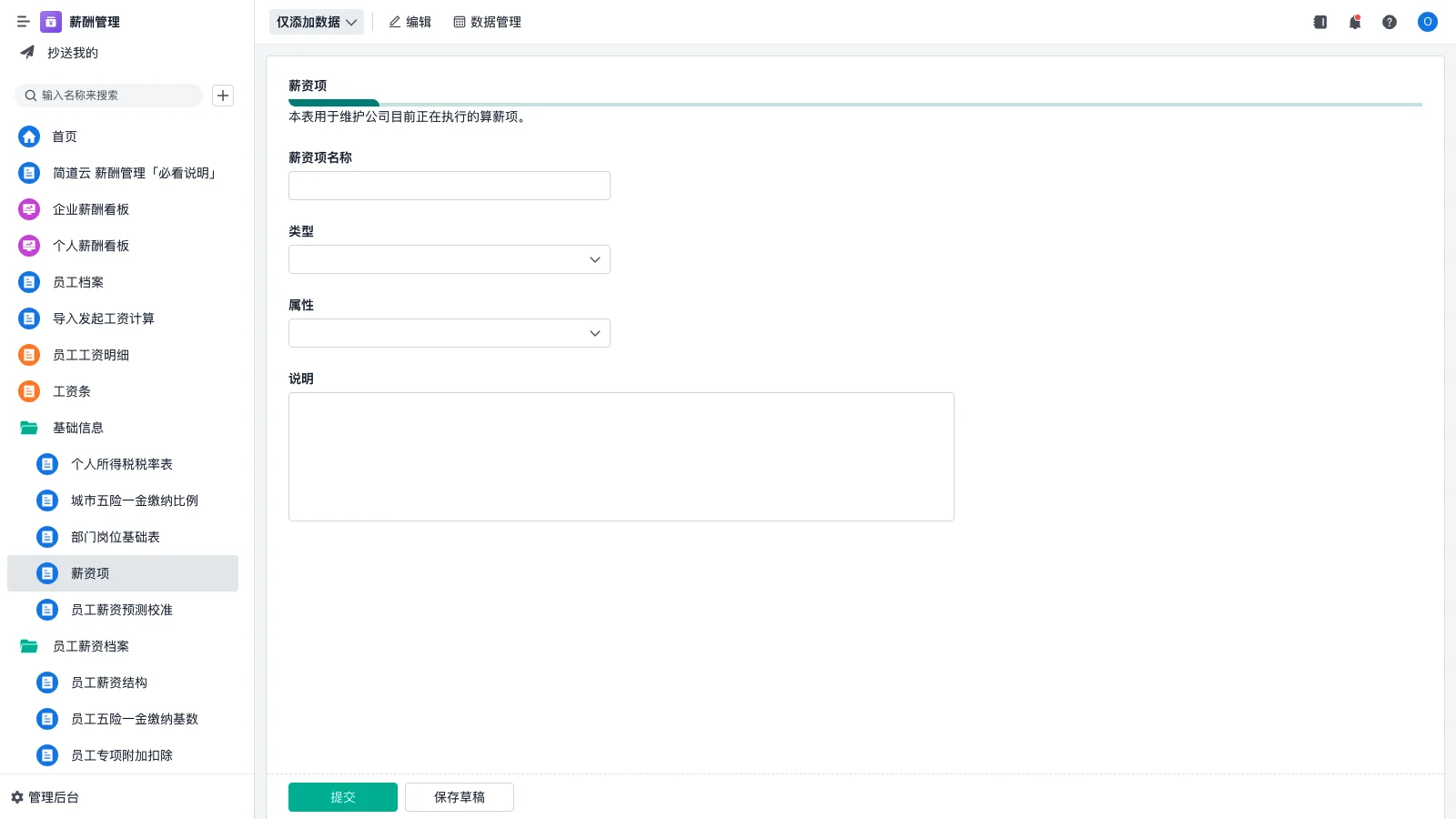Open 员工档案 in the sidebar
This screenshot has height=819, width=1456.
(x=123, y=282)
